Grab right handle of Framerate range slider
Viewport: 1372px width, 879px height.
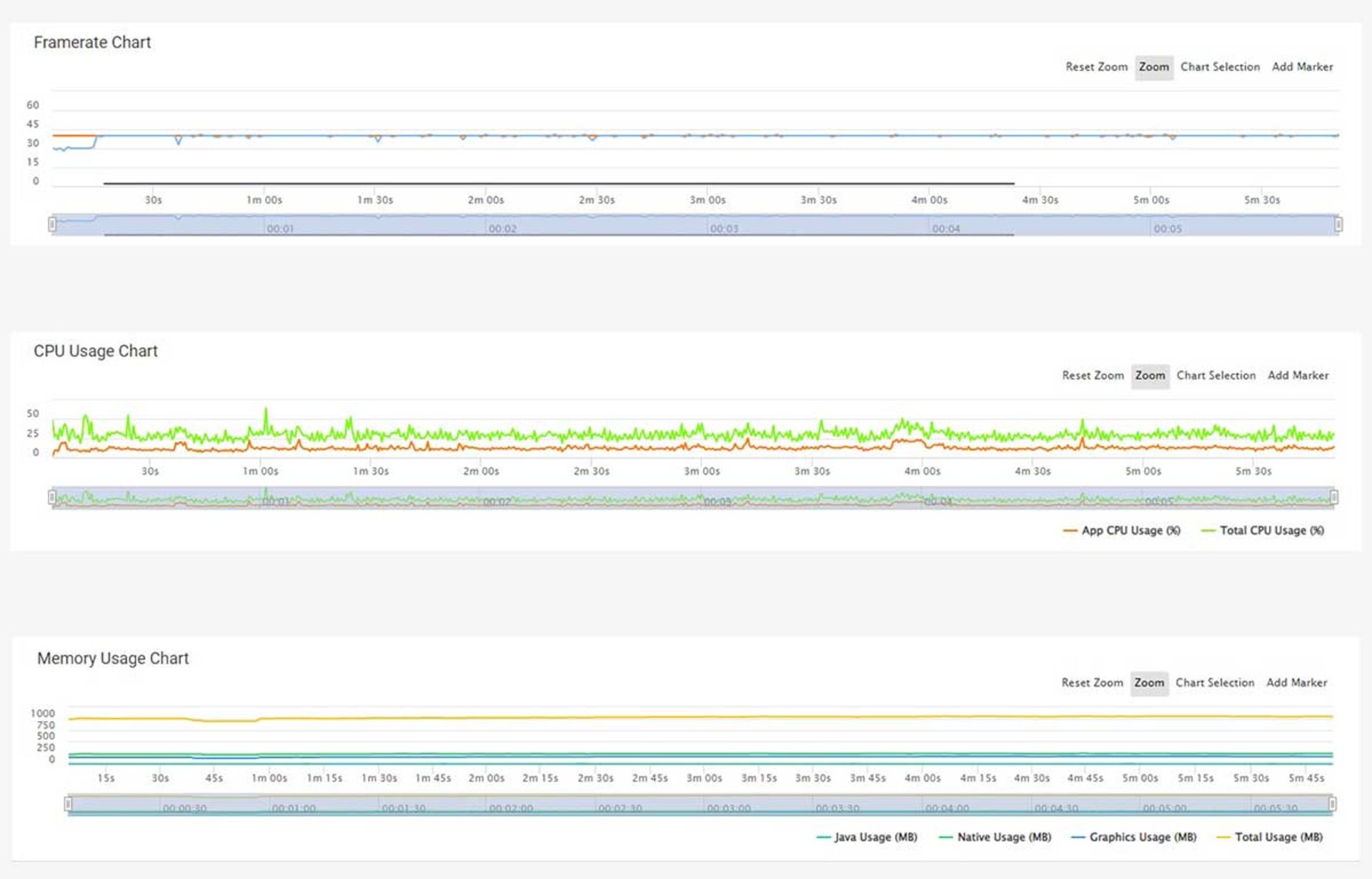(x=1338, y=224)
